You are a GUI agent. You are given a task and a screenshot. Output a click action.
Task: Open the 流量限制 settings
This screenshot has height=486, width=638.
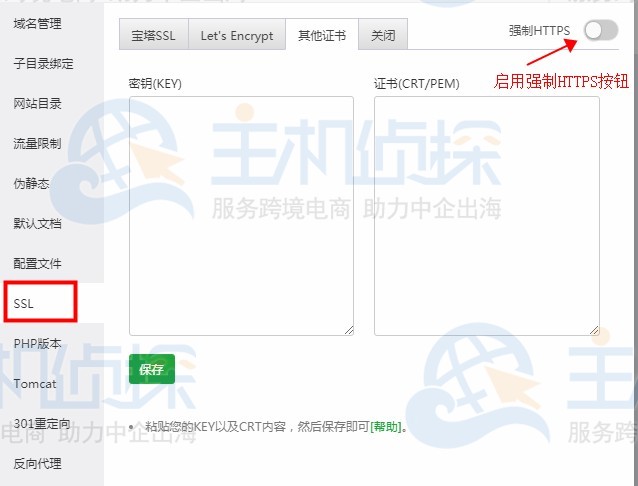[37, 144]
